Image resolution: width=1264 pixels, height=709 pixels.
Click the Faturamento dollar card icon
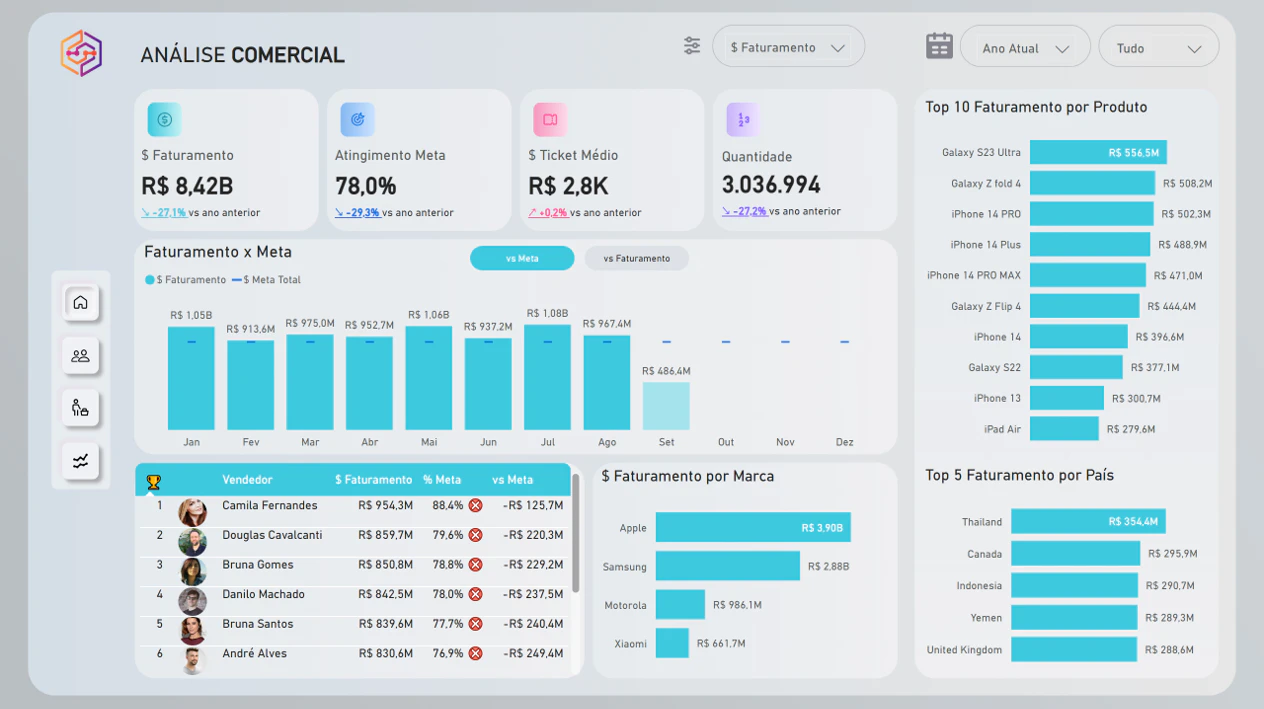click(165, 119)
